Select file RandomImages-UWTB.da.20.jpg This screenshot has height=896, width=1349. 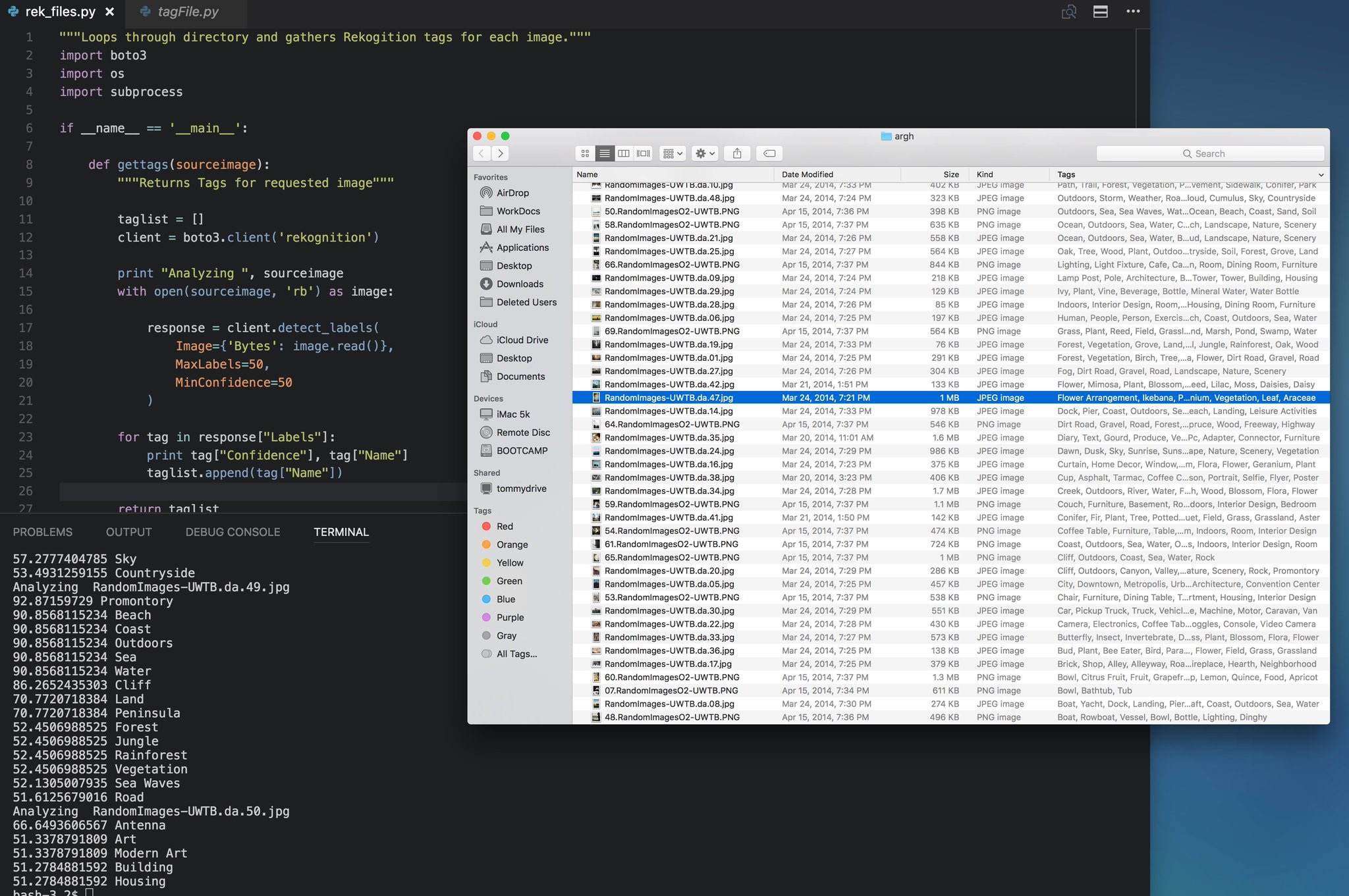coord(950,571)
